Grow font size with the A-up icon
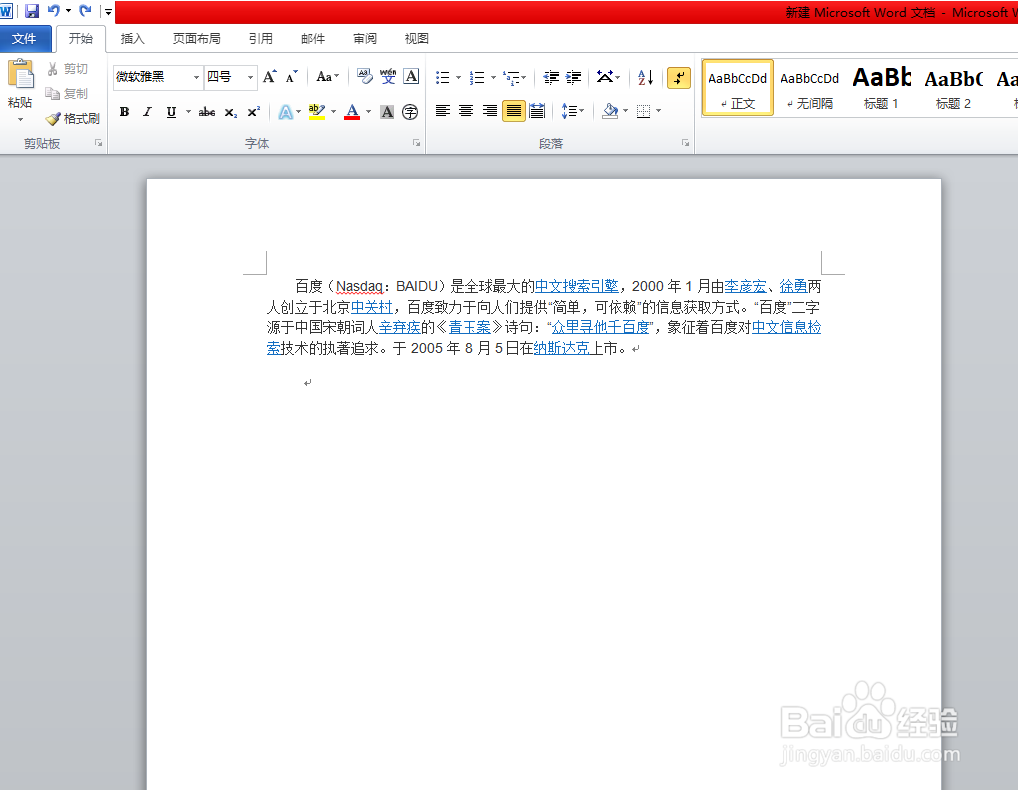 tap(269, 77)
